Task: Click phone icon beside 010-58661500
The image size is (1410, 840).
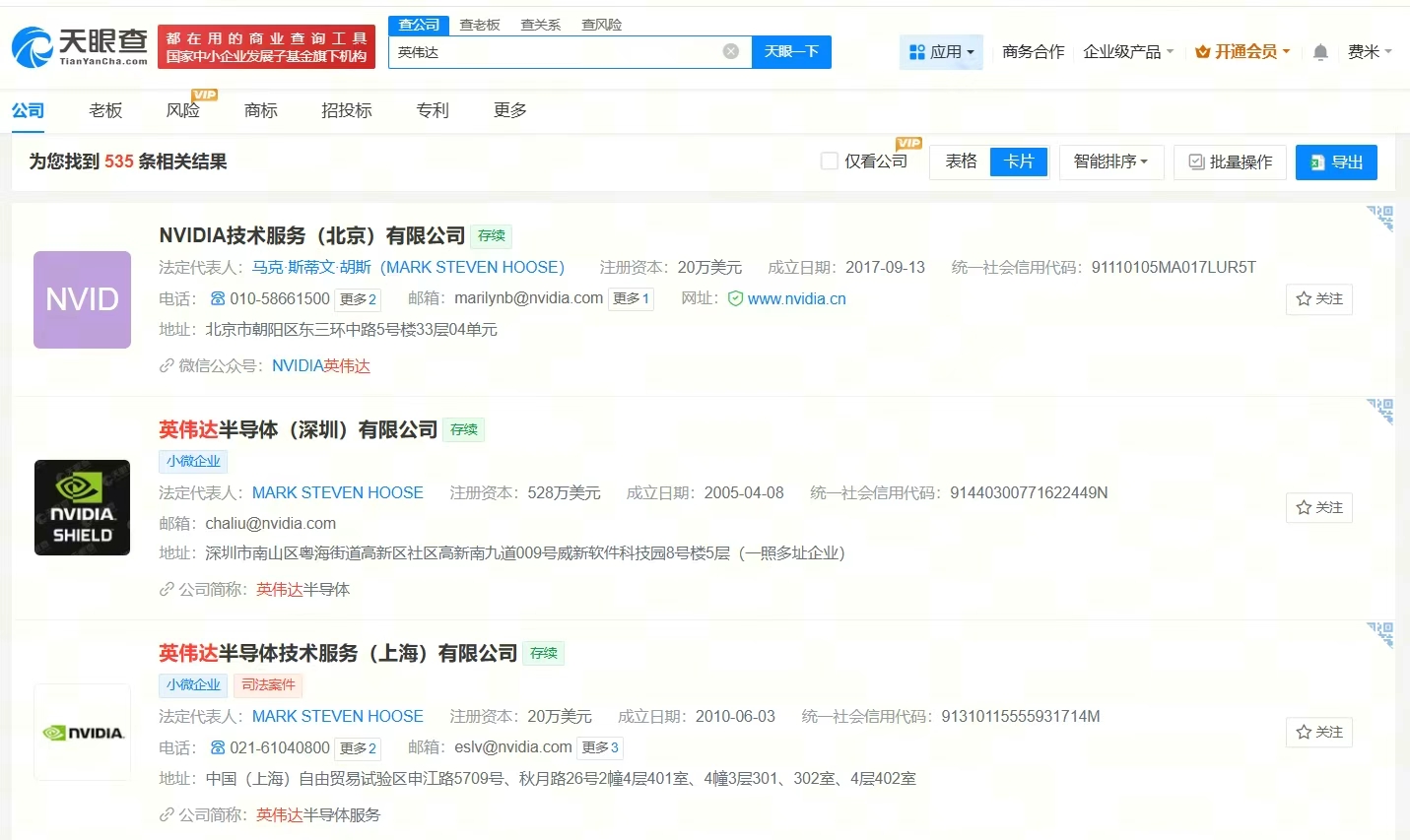Action: pos(218,298)
